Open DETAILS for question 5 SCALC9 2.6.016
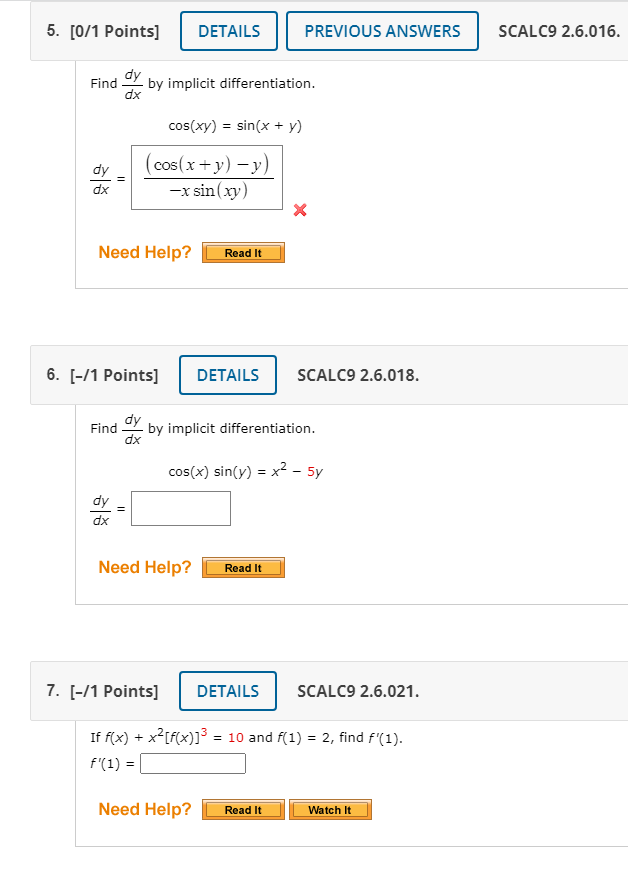 coord(228,31)
